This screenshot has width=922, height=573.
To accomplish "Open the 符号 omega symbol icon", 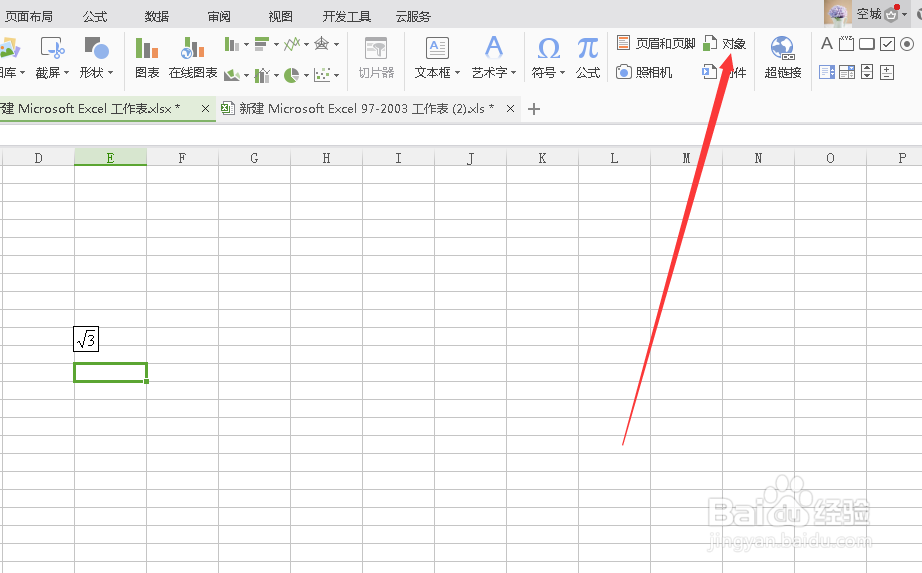I will [x=549, y=48].
